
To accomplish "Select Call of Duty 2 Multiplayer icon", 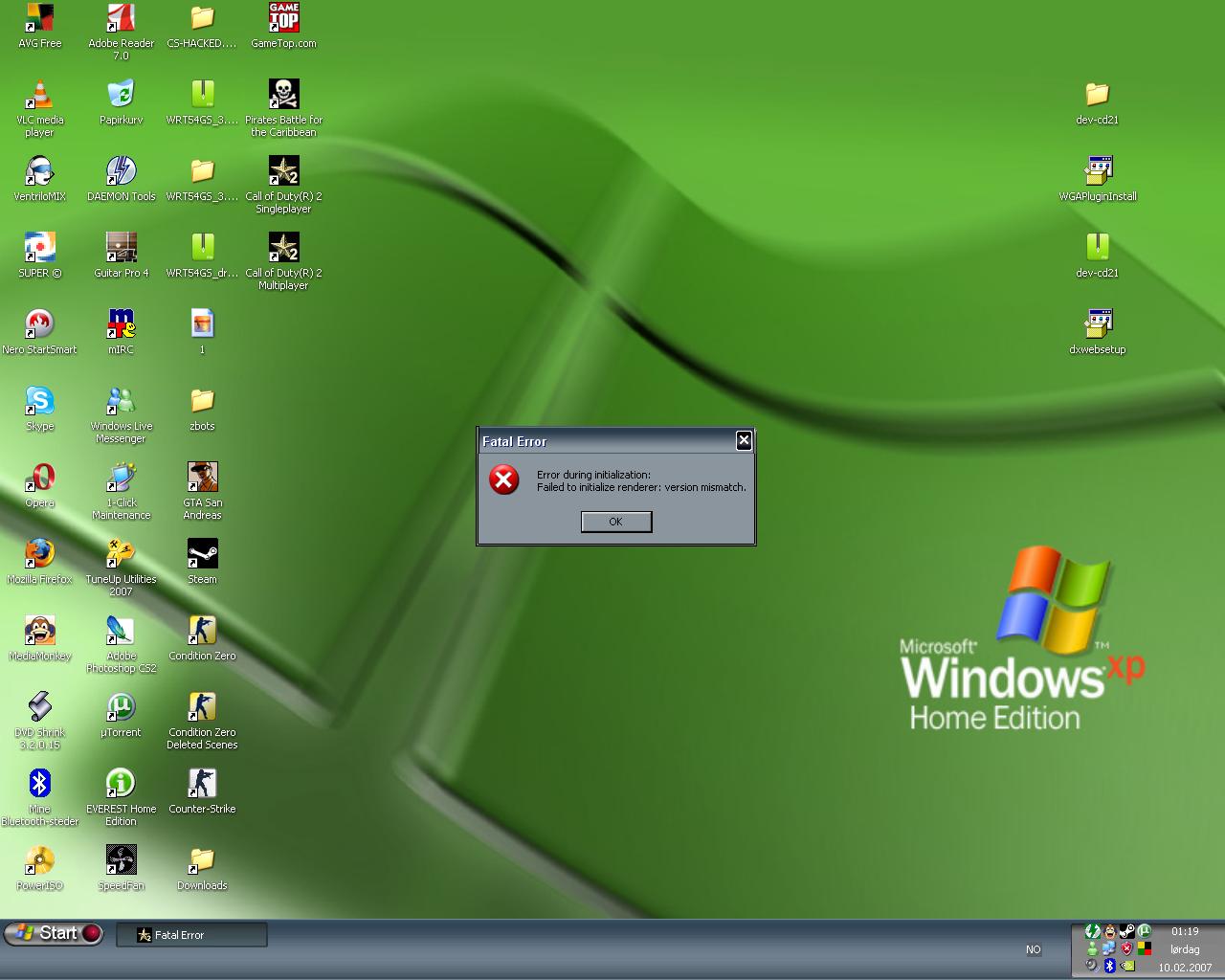I will [x=283, y=261].
